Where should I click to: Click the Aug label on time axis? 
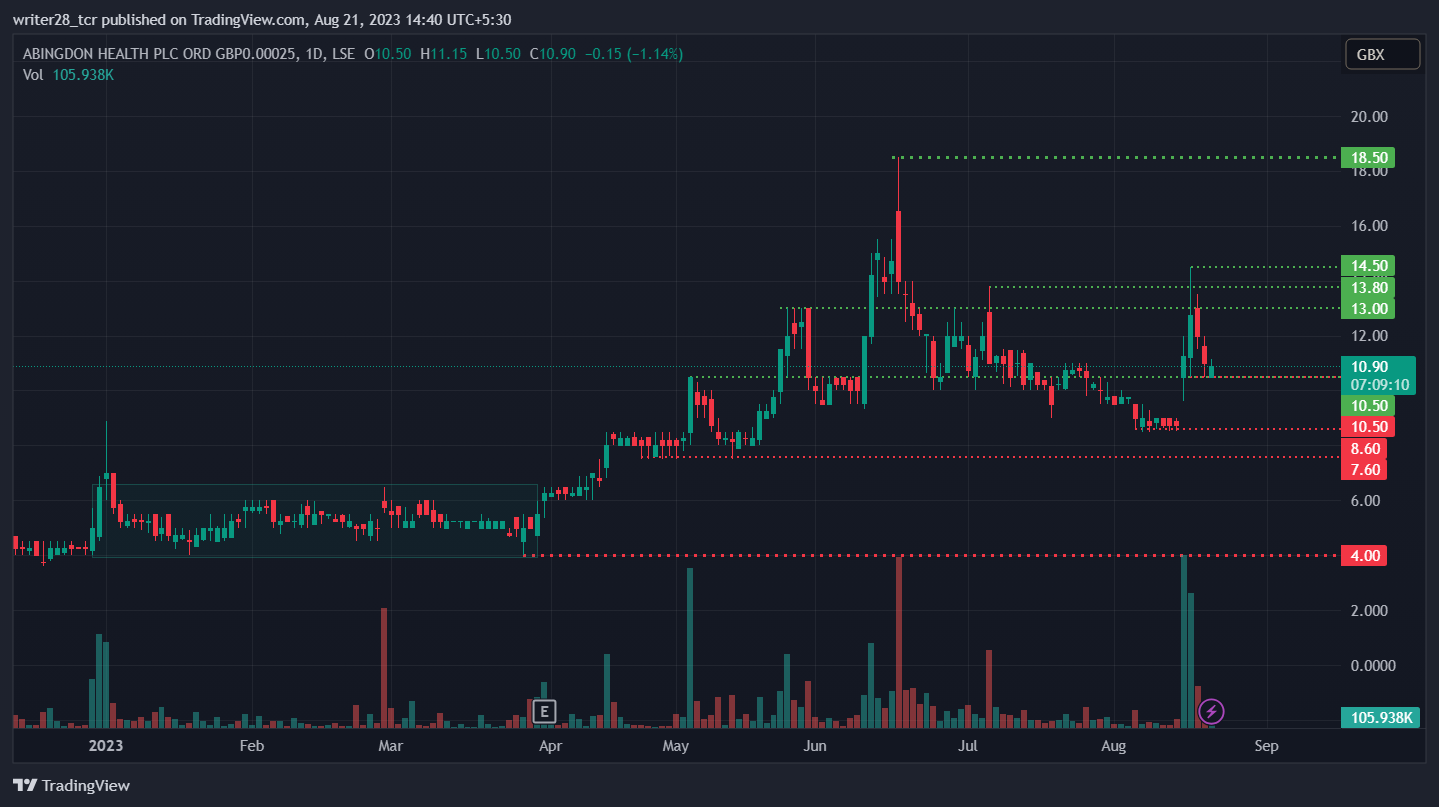1114,746
